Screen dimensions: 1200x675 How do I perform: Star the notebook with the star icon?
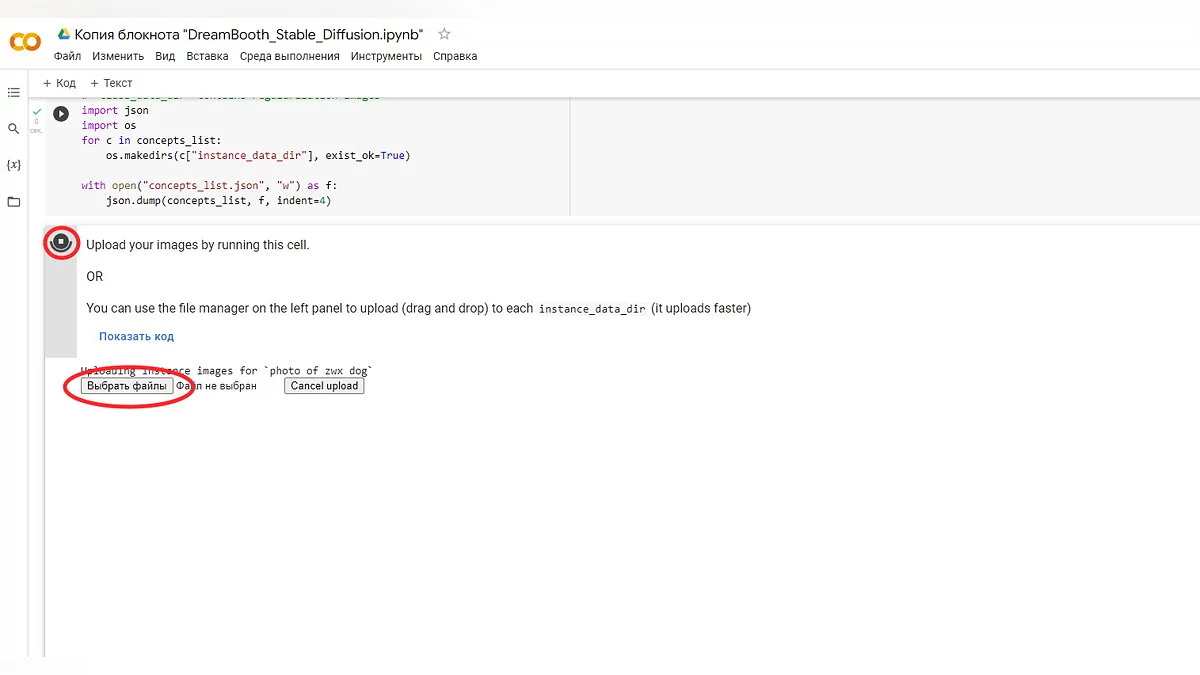pos(445,34)
